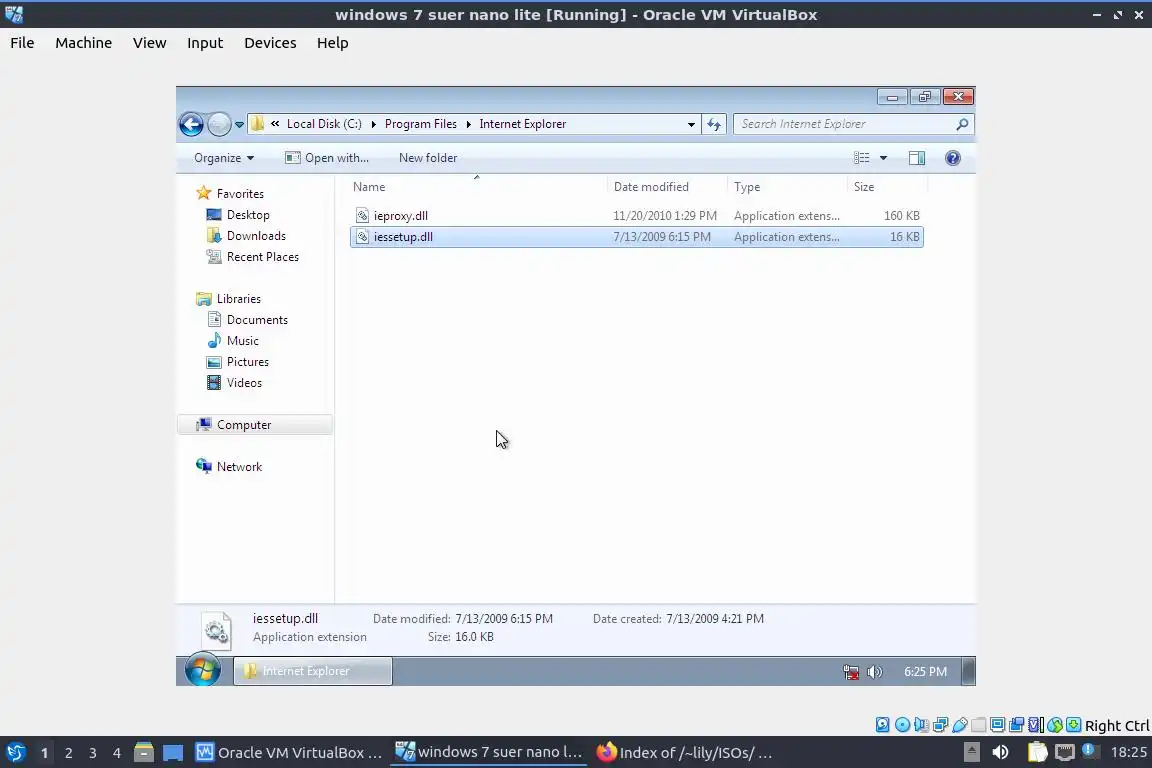Open Explorer help via question mark
Screen dimensions: 1152x768
953,158
